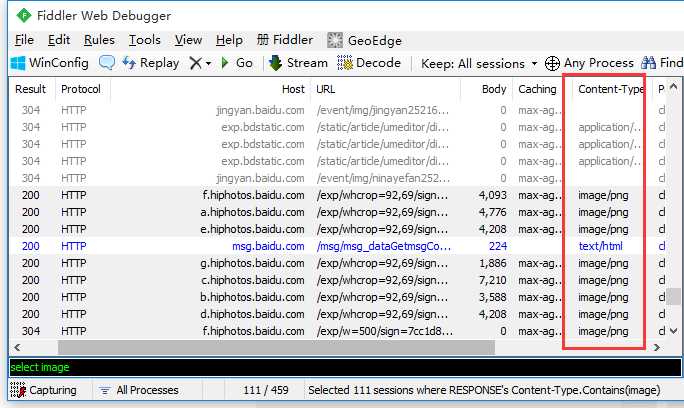Click the Go play arrow icon
The height and width of the screenshot is (408, 684).
point(225,63)
